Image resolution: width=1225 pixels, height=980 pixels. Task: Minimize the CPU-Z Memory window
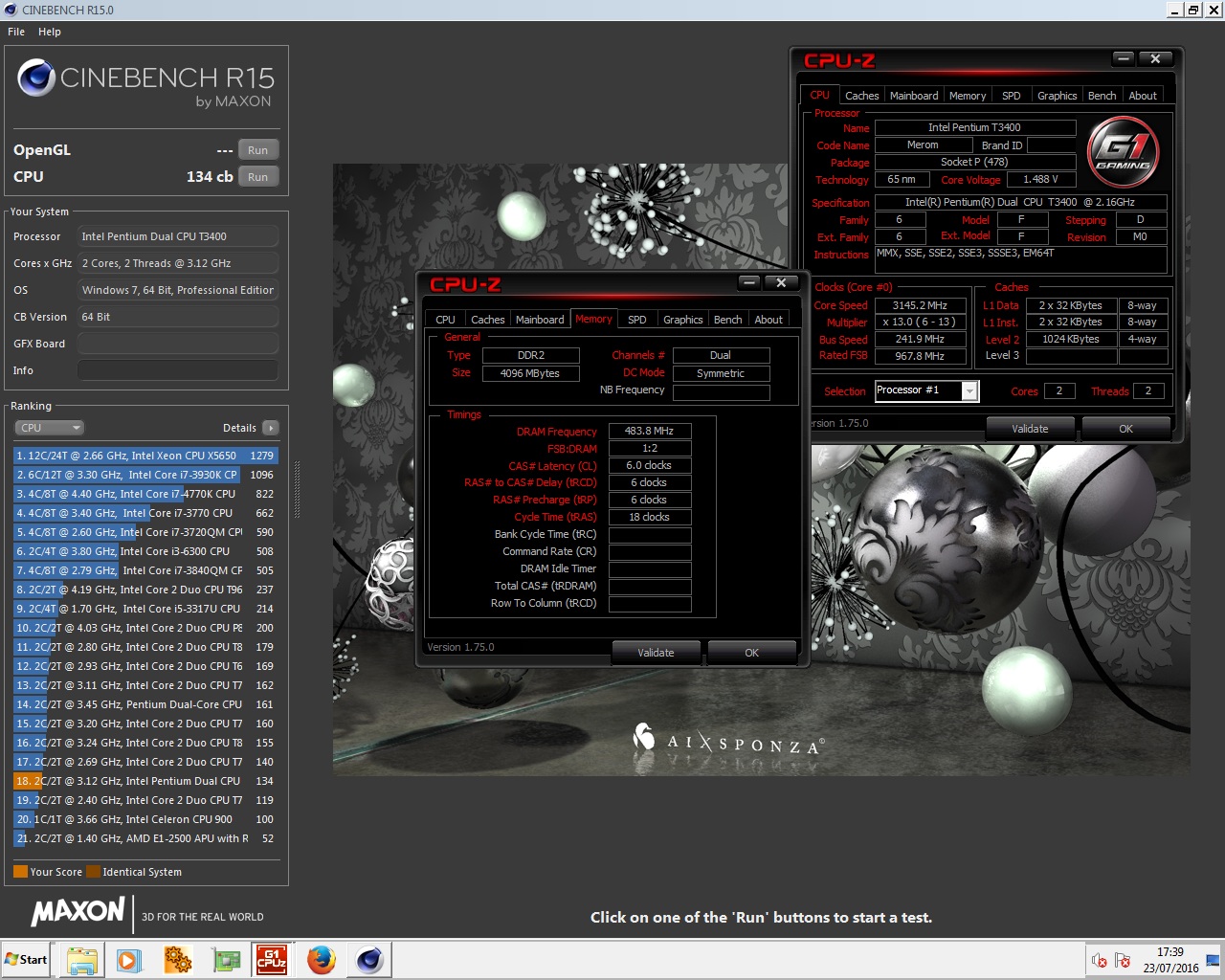[x=749, y=282]
